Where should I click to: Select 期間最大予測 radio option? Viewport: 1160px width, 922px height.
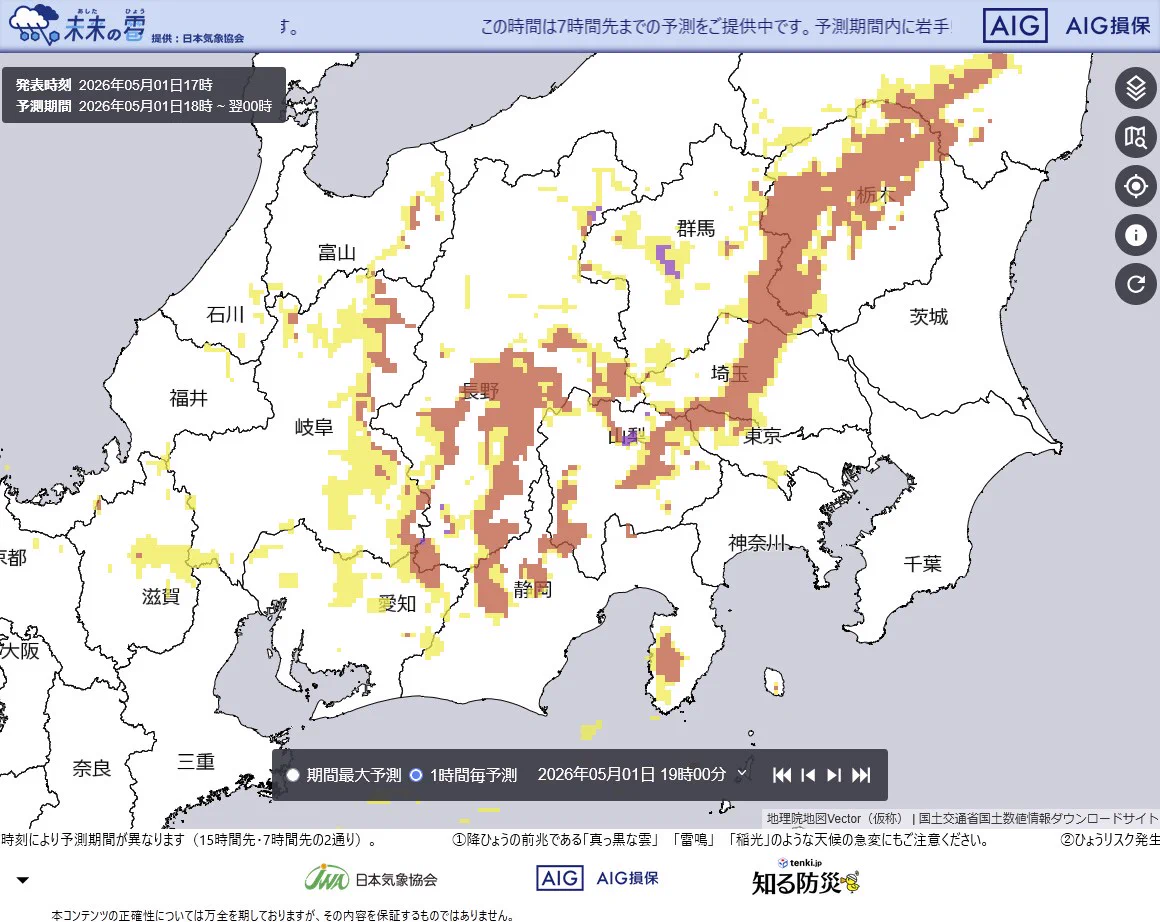click(x=293, y=775)
